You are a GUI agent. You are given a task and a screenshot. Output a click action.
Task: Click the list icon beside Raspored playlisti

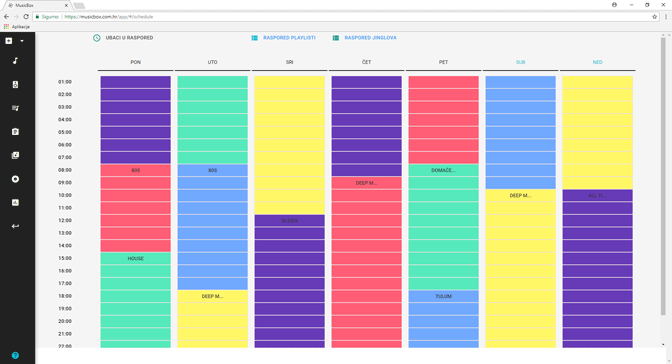[255, 38]
